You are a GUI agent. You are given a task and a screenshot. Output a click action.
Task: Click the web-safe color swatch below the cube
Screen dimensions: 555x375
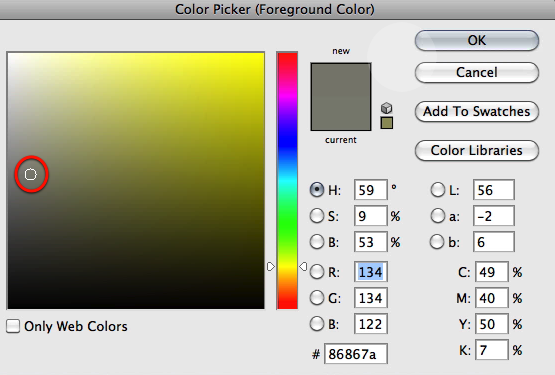tap(387, 123)
